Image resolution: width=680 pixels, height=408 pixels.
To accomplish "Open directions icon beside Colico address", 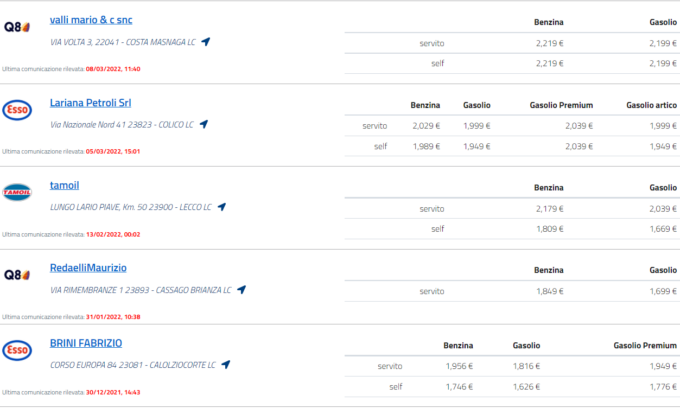I will pyautogui.click(x=203, y=125).
